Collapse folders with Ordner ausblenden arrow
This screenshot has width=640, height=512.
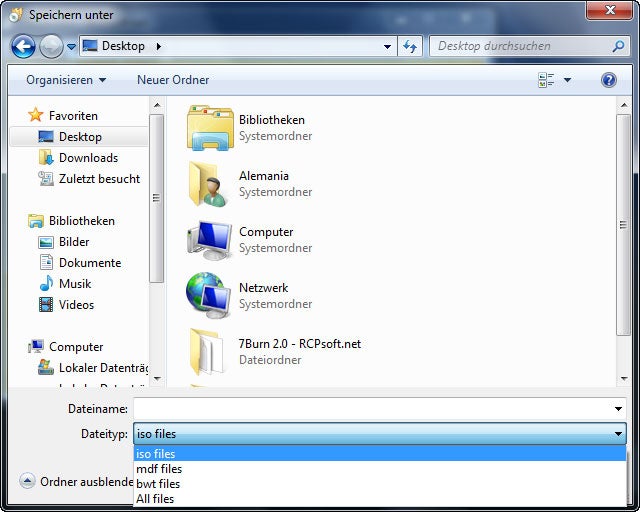coord(27,481)
